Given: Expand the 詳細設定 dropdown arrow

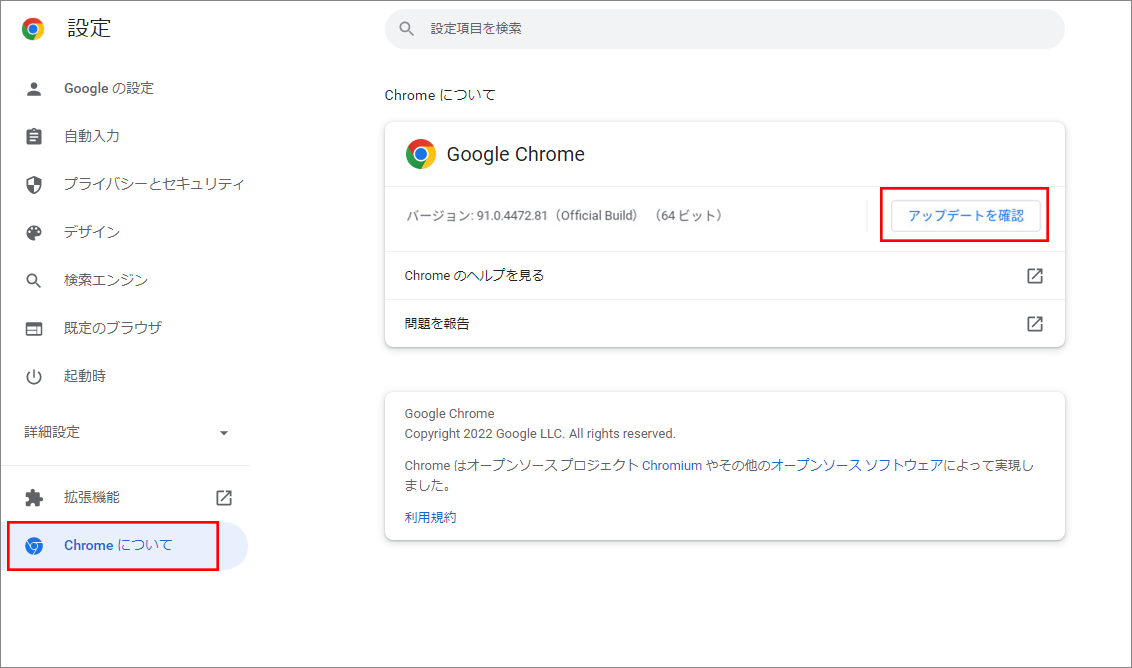Looking at the screenshot, I should tap(224, 433).
